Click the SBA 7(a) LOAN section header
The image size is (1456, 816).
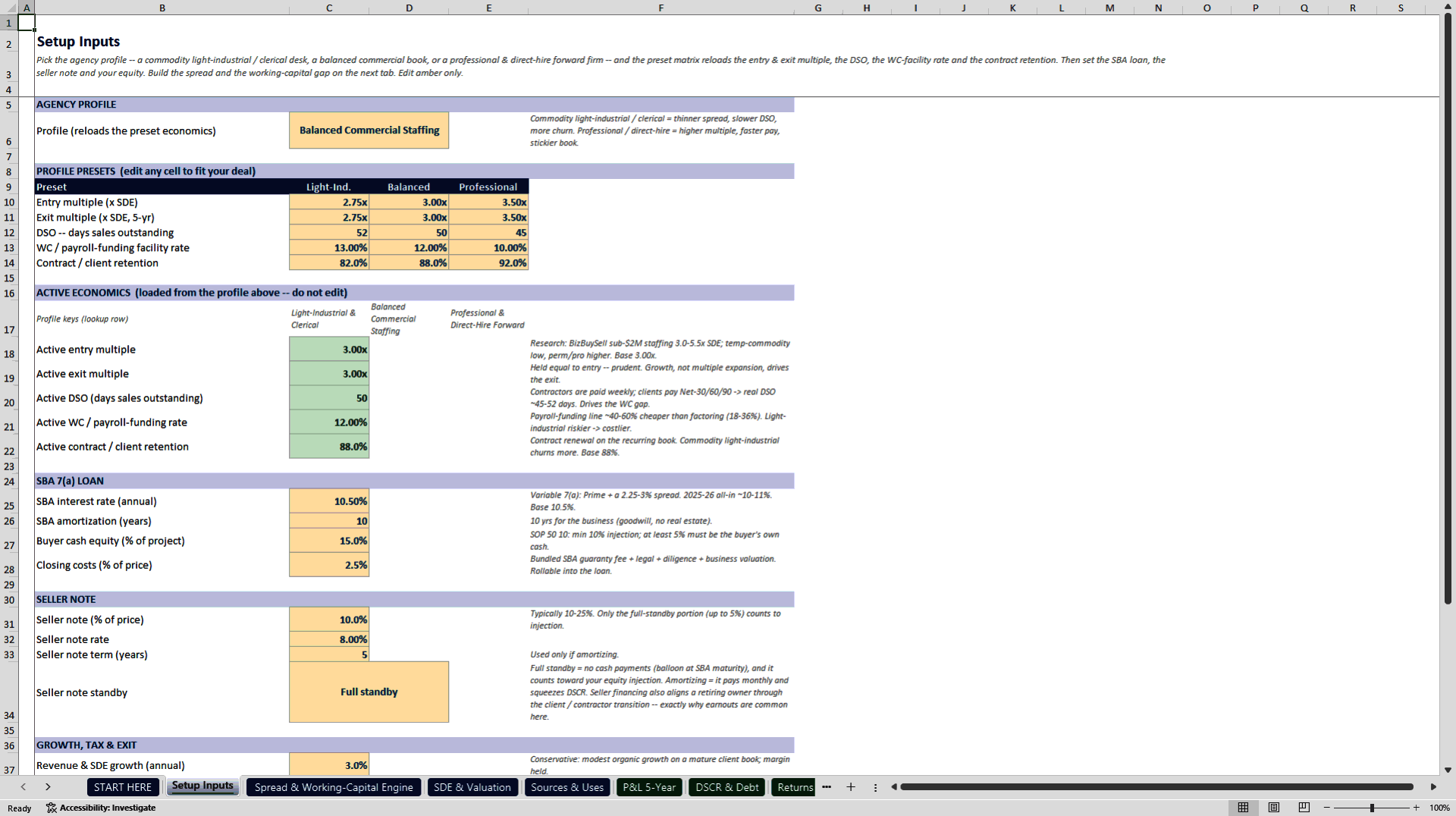tap(414, 481)
